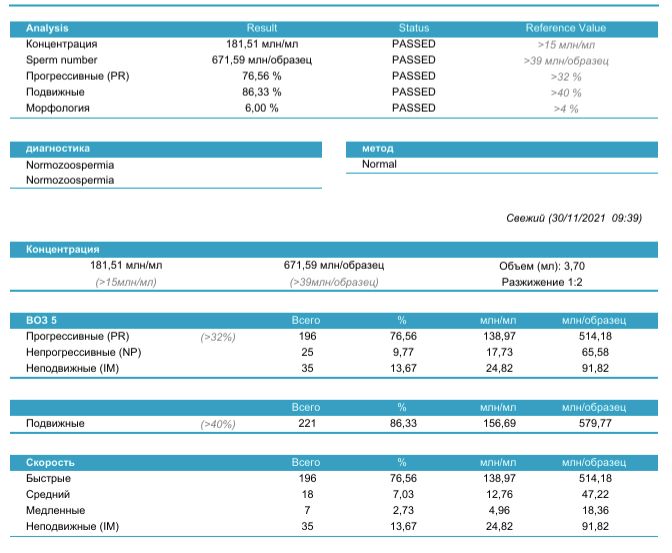This screenshot has height=553, width=672.
Task: Click the >4 % reference value
Action: pos(565,108)
